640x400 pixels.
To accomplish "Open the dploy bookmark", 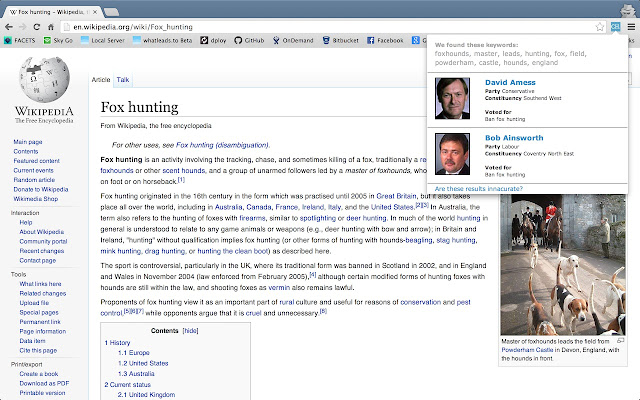I will click(x=213, y=40).
